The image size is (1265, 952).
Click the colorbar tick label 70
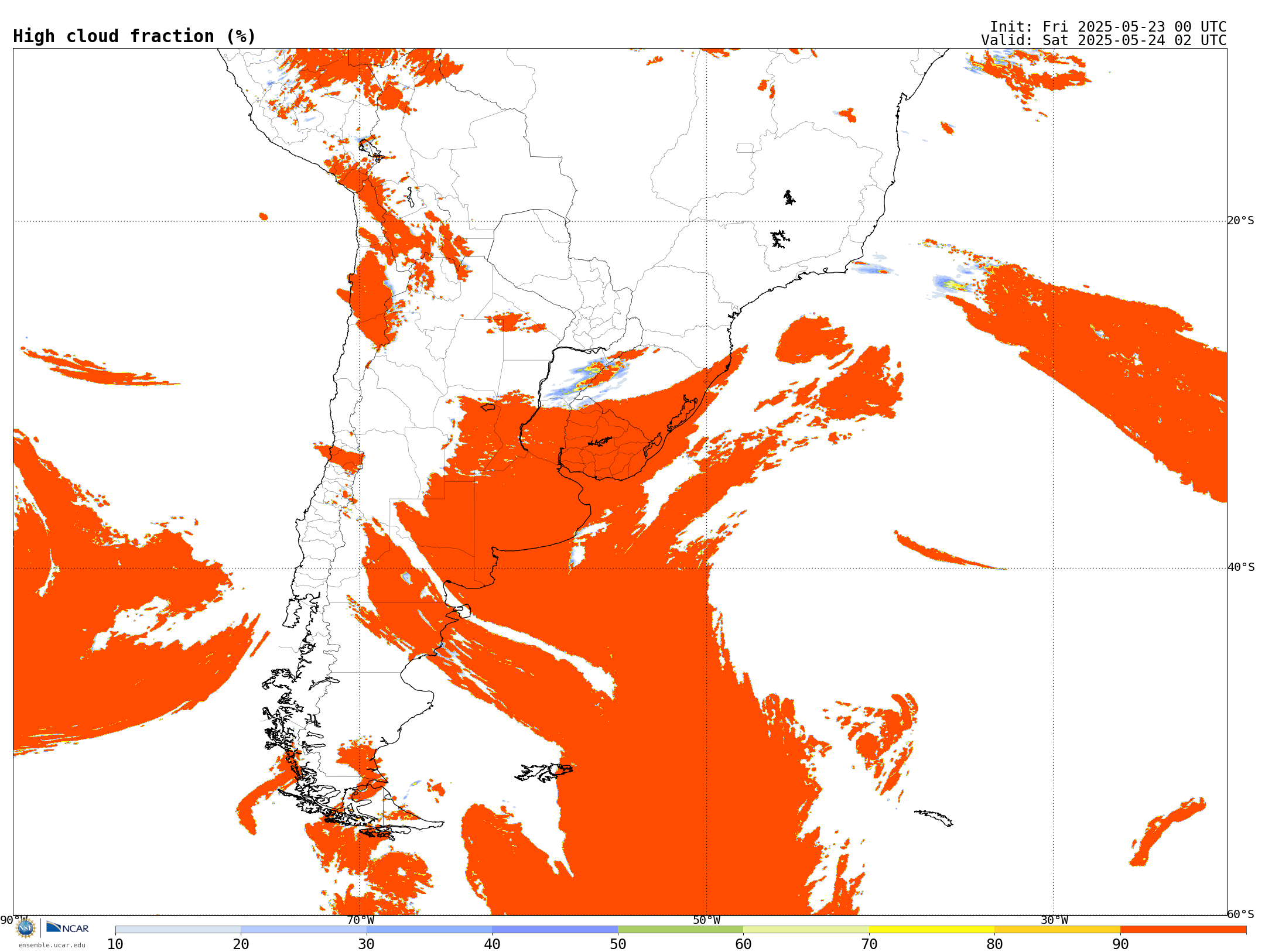click(x=869, y=944)
